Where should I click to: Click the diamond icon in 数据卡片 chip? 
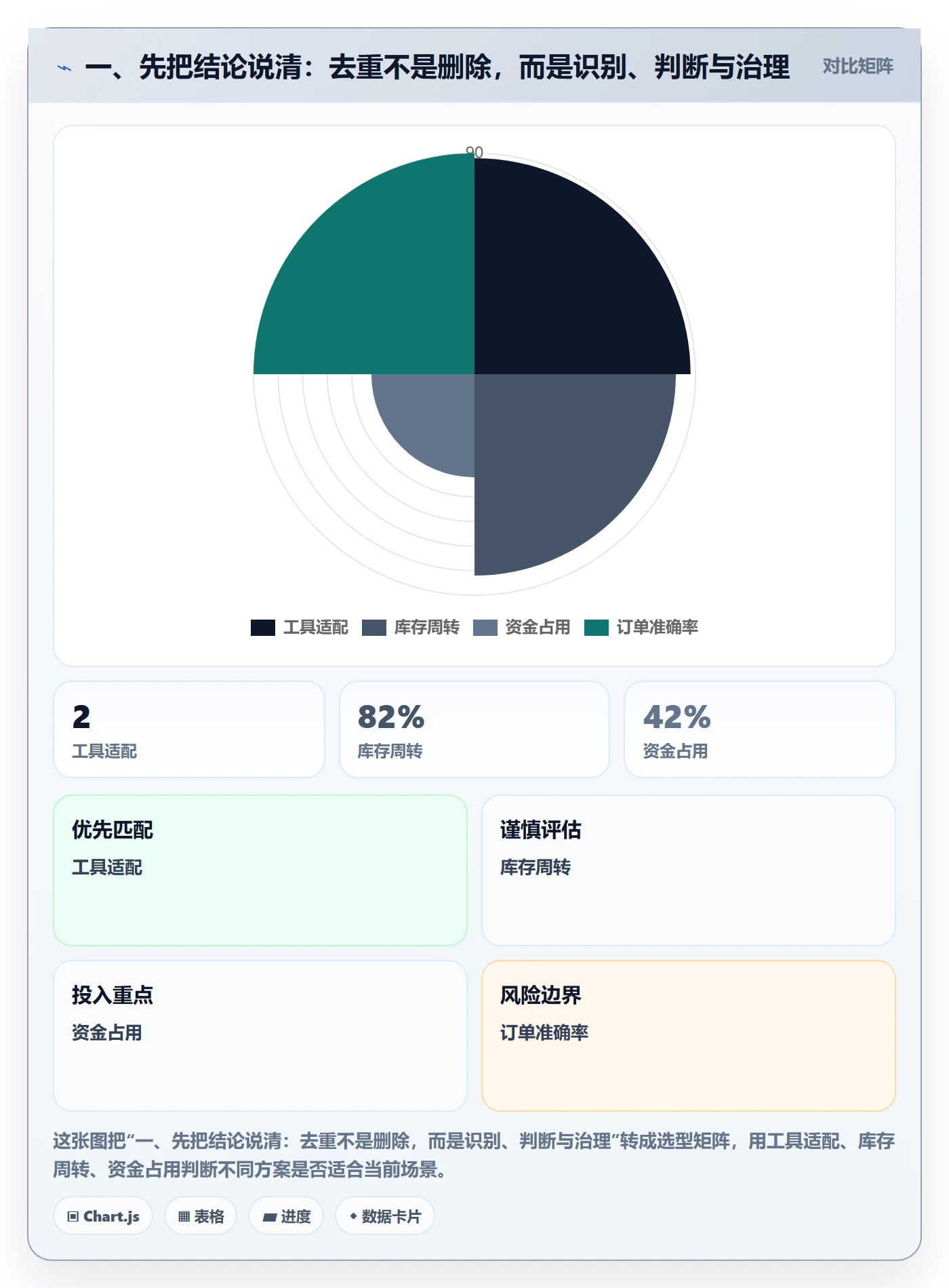point(353,1217)
